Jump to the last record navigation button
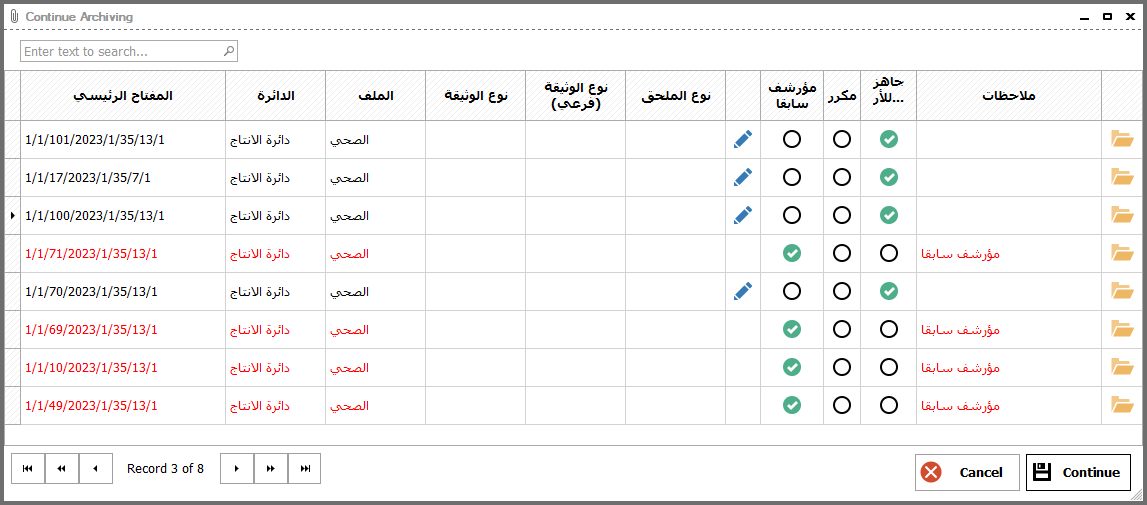This screenshot has height=505, width=1147. click(305, 468)
